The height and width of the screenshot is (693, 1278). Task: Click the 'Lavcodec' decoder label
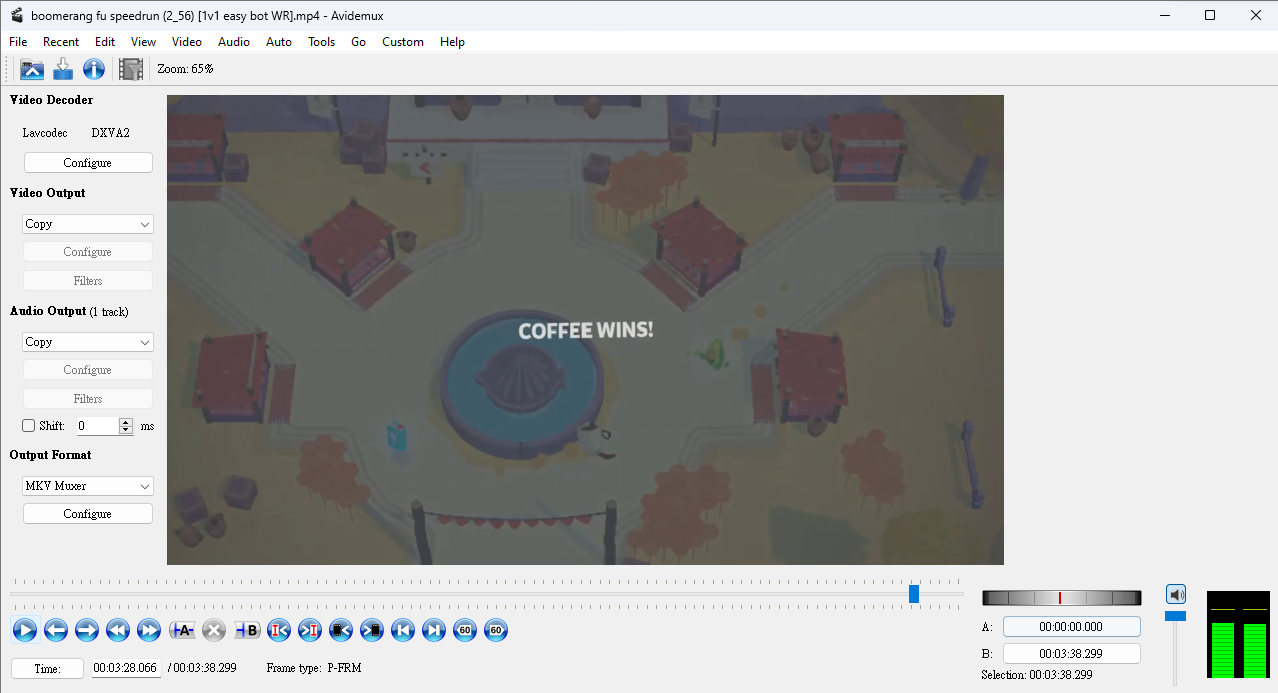click(x=45, y=133)
